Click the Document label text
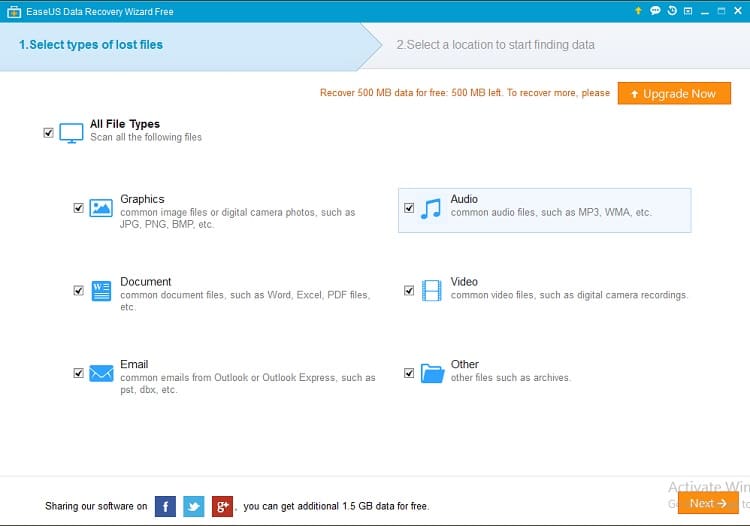Viewport: 750px width, 526px height. pyautogui.click(x=145, y=282)
